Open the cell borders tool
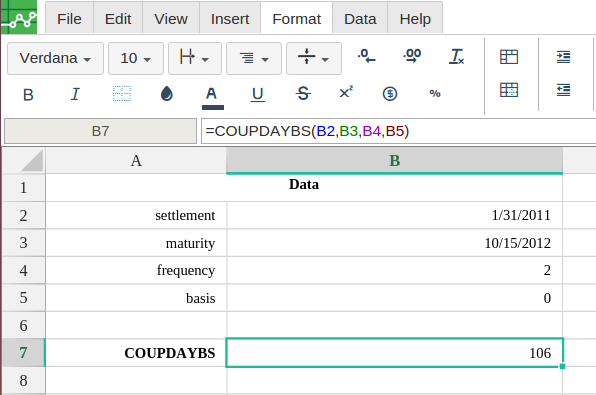Screen dimensions: 596x395 122,94
